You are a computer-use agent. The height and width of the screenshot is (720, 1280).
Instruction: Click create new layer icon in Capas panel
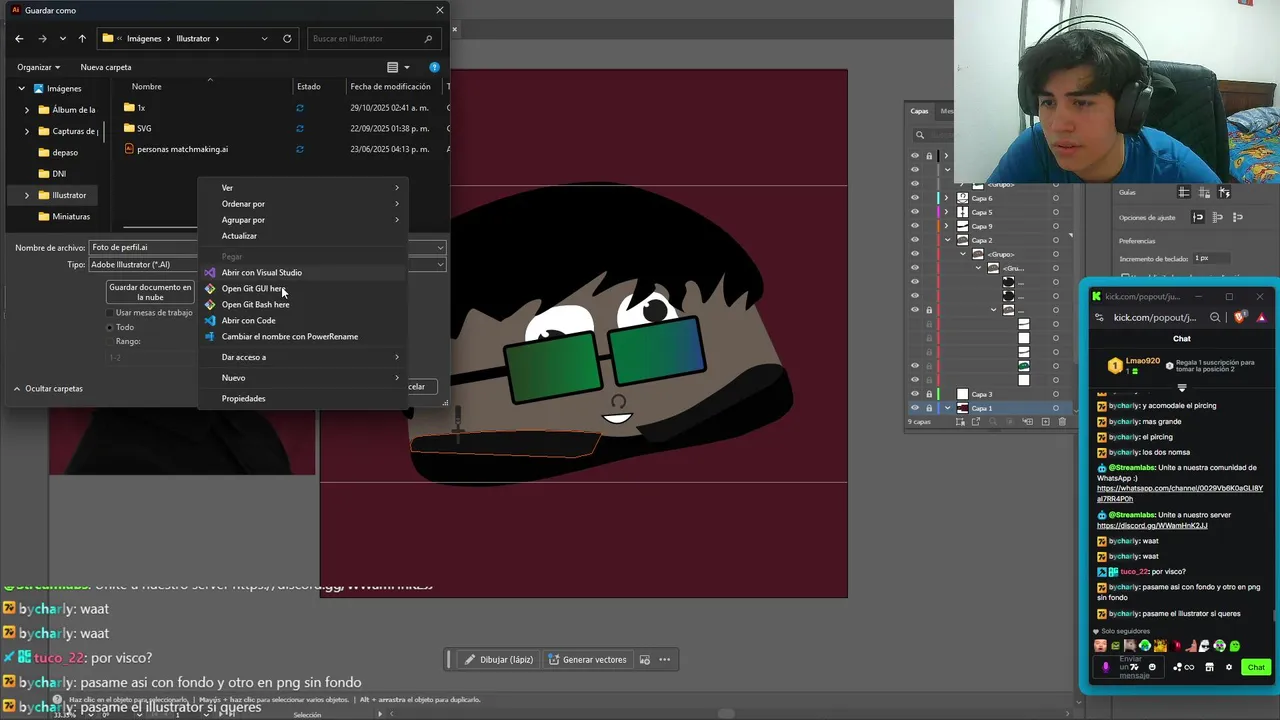point(1045,422)
